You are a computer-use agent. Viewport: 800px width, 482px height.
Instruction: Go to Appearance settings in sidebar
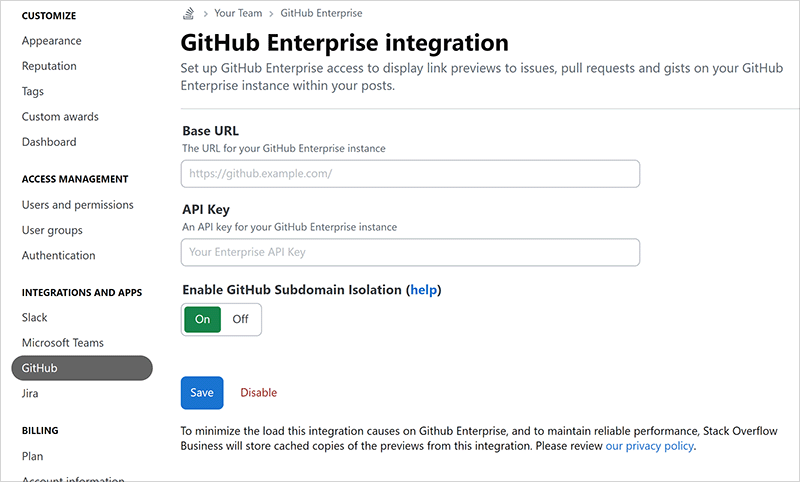coord(52,41)
